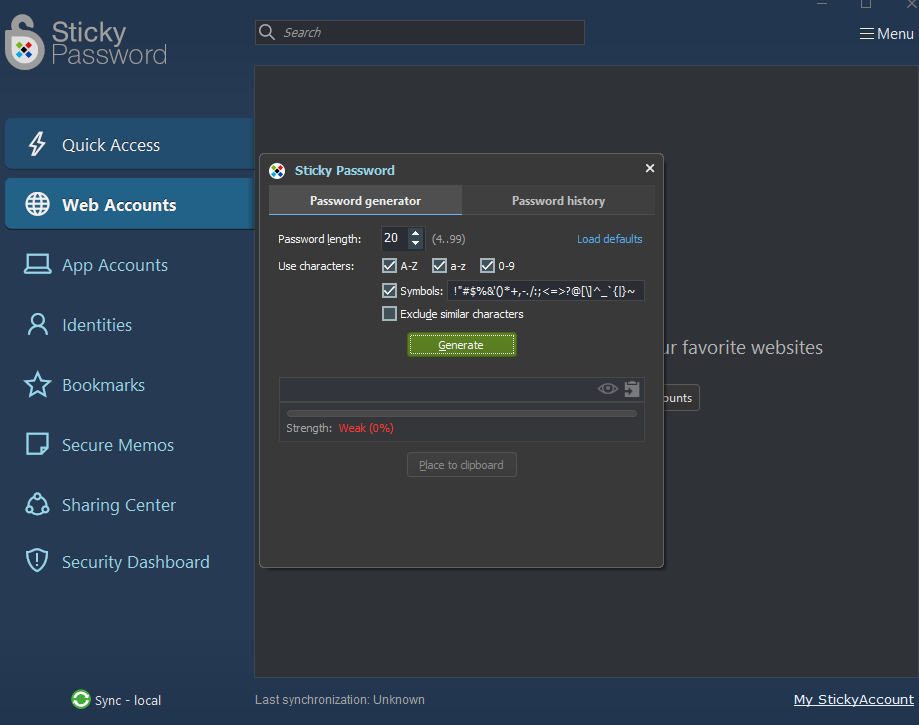Open Secure Memos sidebar label

point(118,445)
